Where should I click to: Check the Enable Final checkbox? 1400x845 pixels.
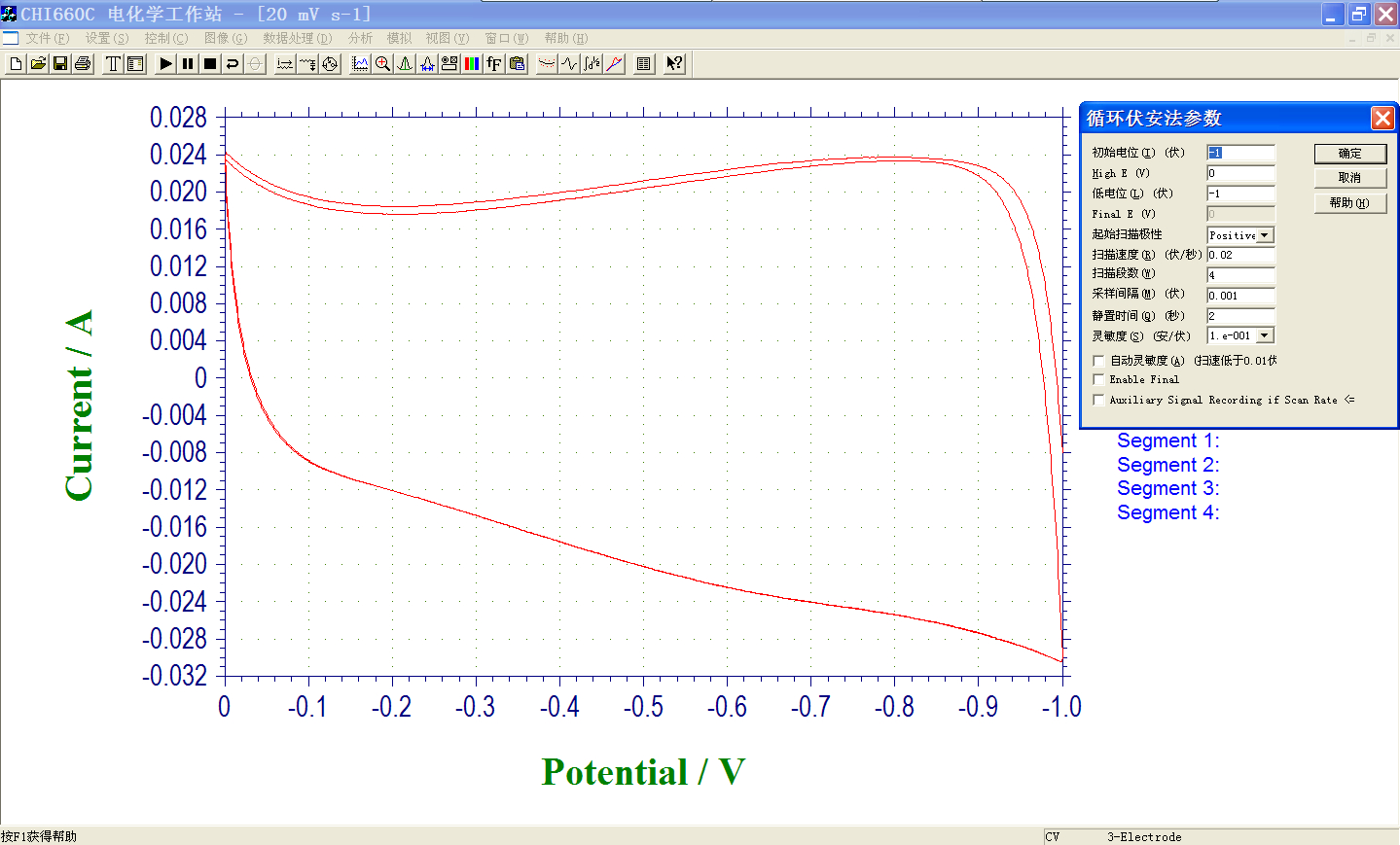tap(1098, 380)
